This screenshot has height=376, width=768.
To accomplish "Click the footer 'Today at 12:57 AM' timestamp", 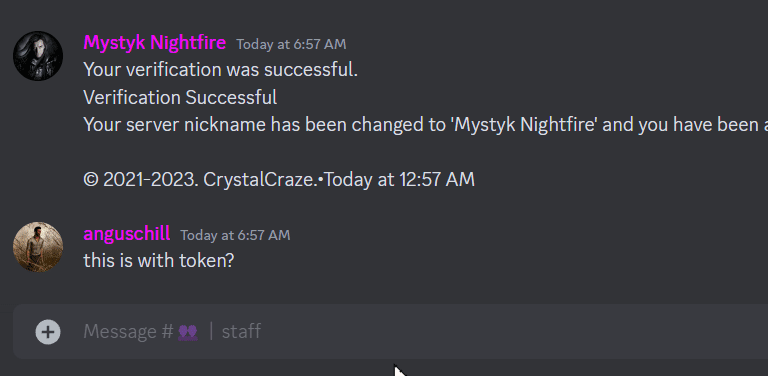I will [400, 180].
